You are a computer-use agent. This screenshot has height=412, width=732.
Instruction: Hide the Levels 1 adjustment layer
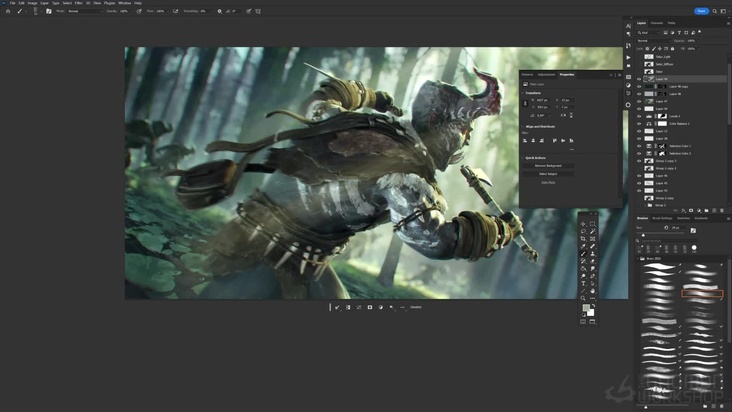click(x=639, y=116)
